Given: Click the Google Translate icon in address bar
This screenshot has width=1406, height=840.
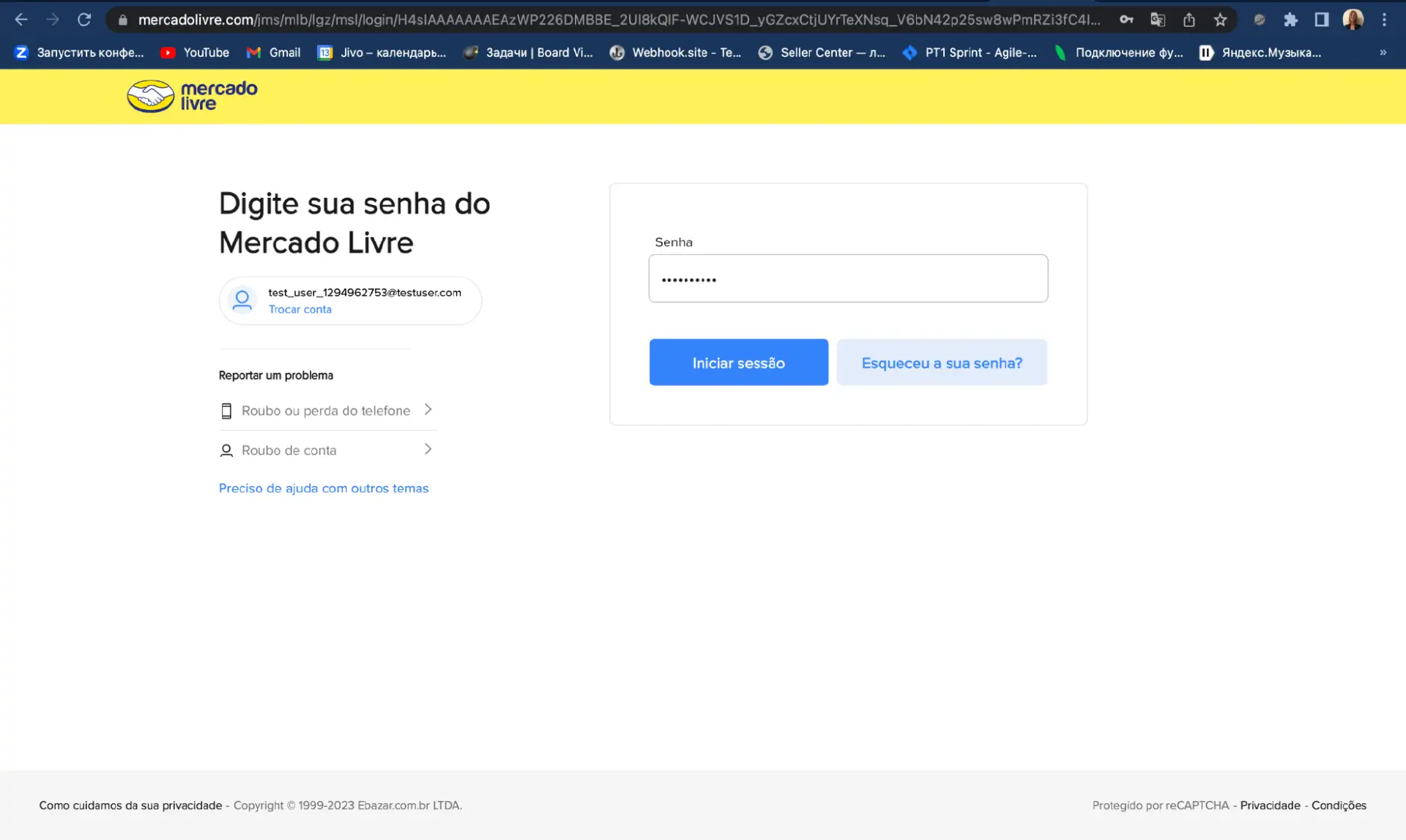Looking at the screenshot, I should (1158, 20).
